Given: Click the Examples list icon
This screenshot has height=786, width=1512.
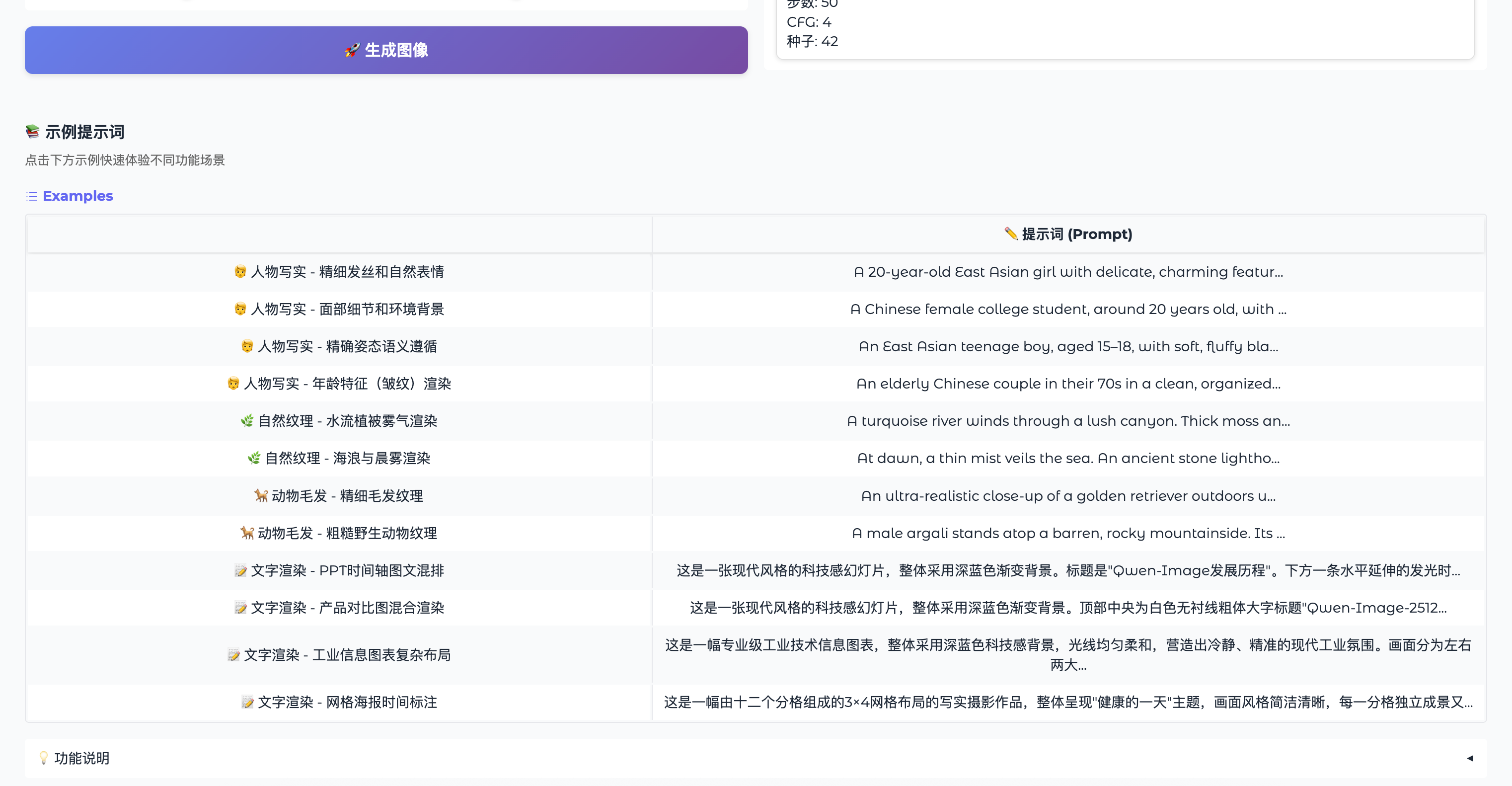Looking at the screenshot, I should coord(32,196).
